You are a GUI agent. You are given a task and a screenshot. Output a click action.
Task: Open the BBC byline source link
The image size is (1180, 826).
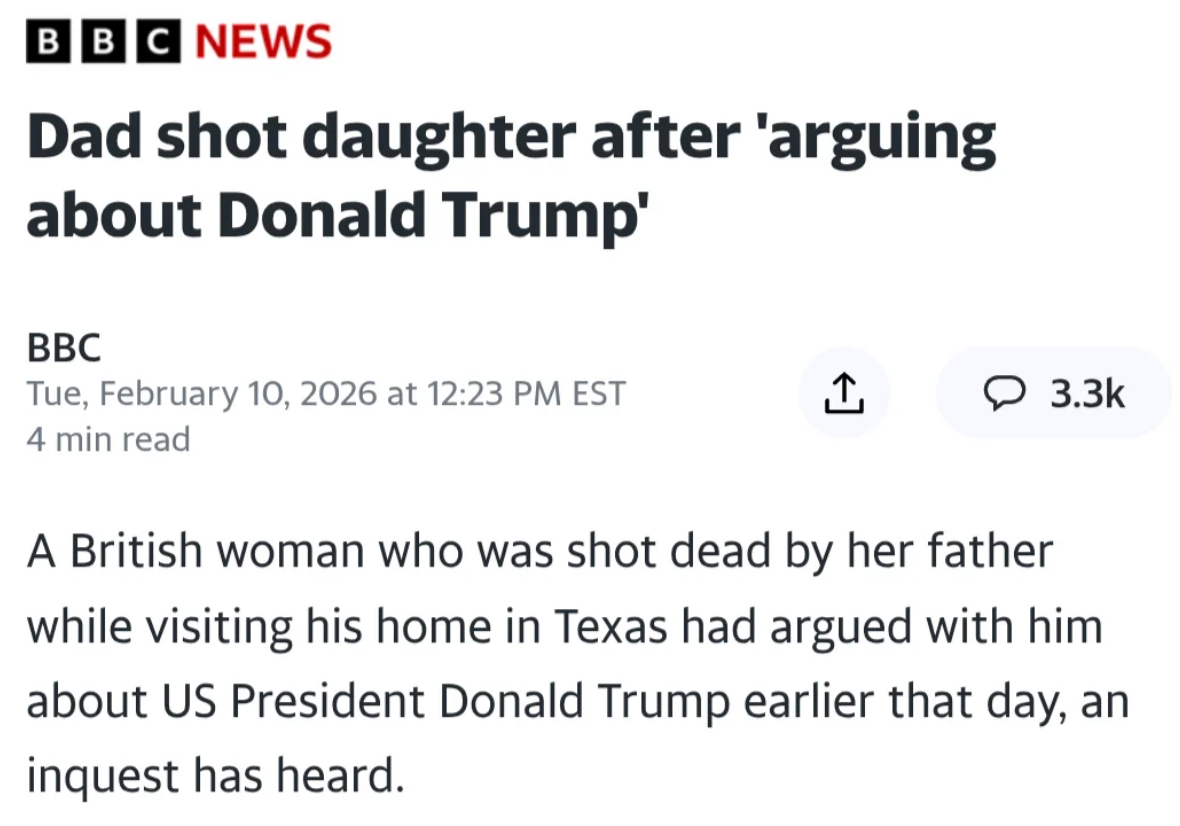click(64, 348)
